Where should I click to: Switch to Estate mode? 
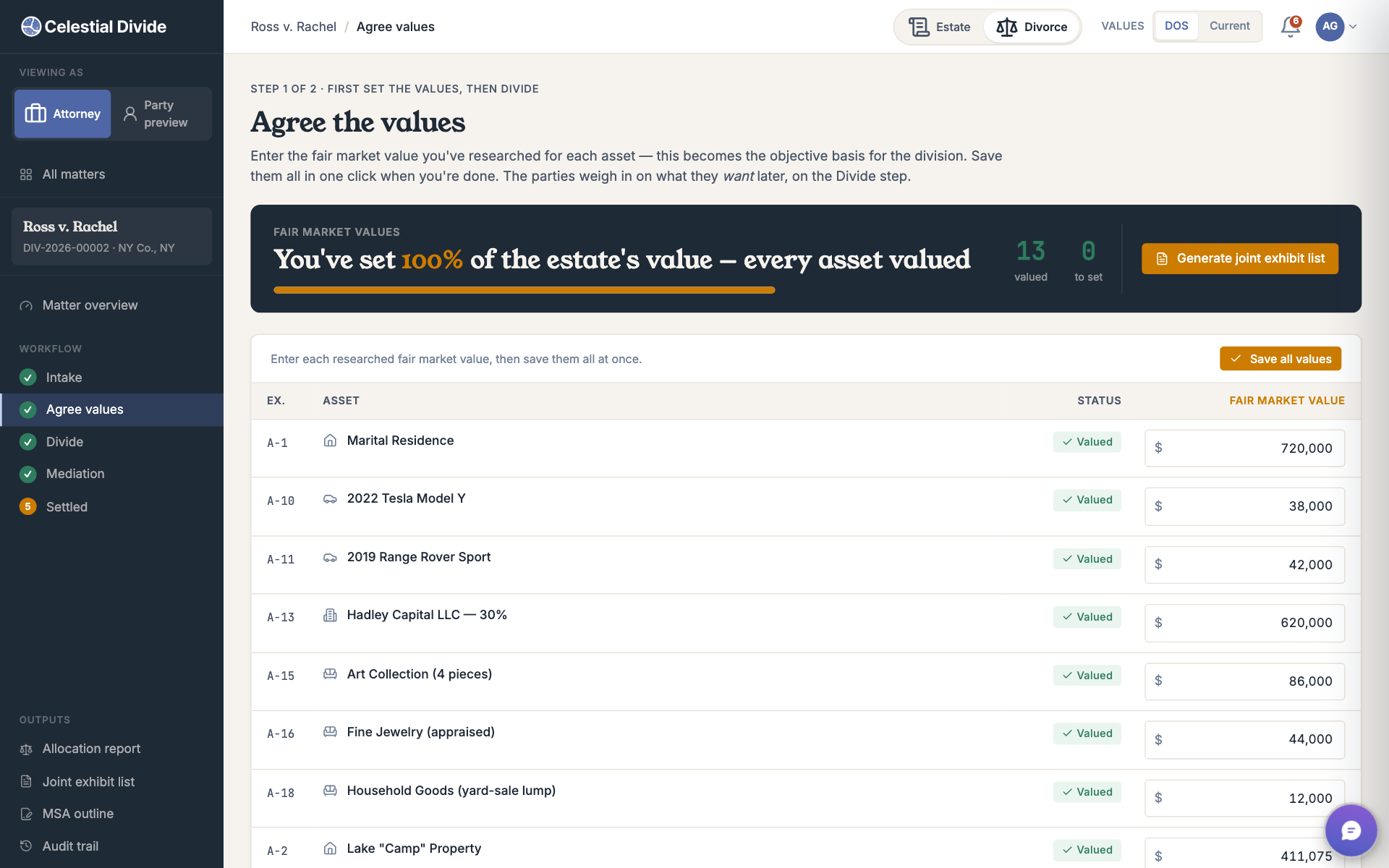point(940,27)
